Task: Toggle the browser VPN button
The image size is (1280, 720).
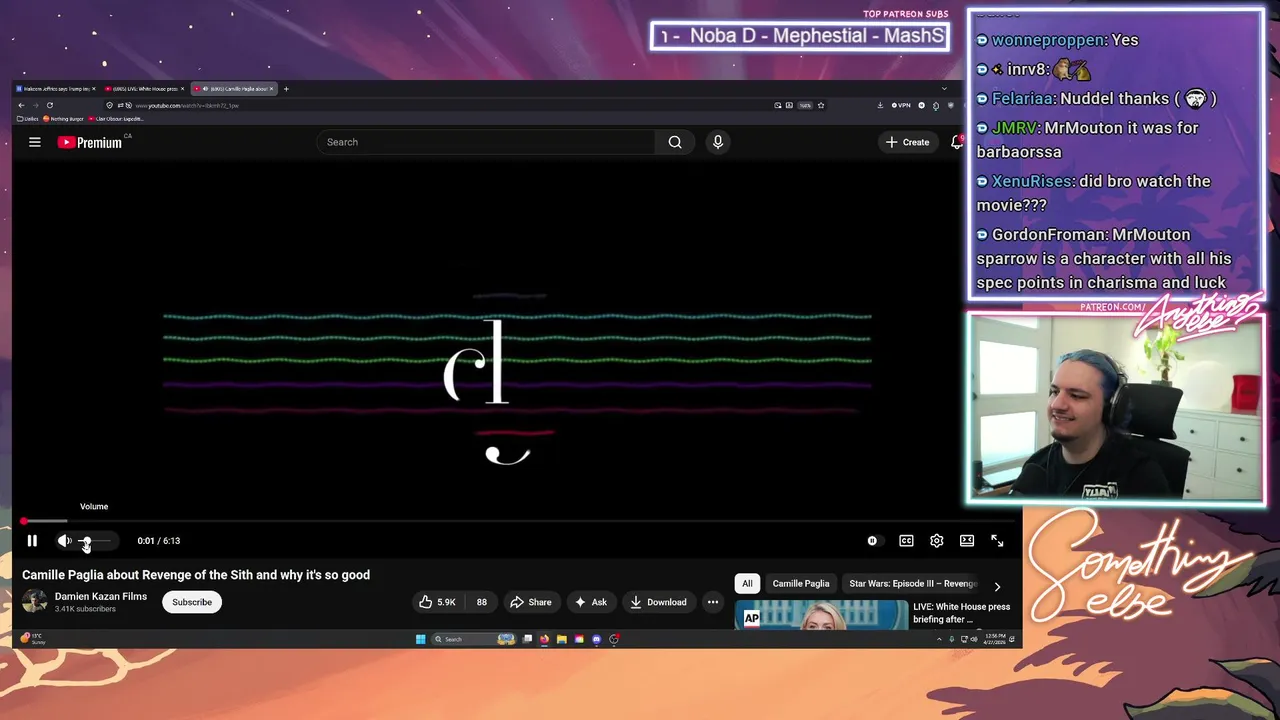Action: [903, 105]
